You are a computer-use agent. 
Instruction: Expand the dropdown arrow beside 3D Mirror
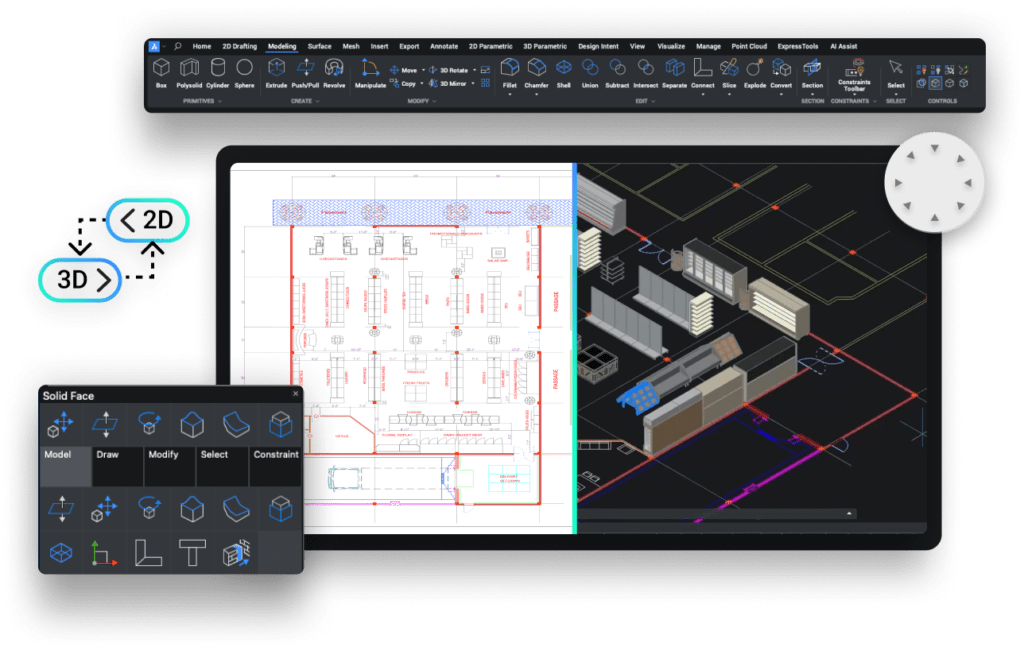473,84
